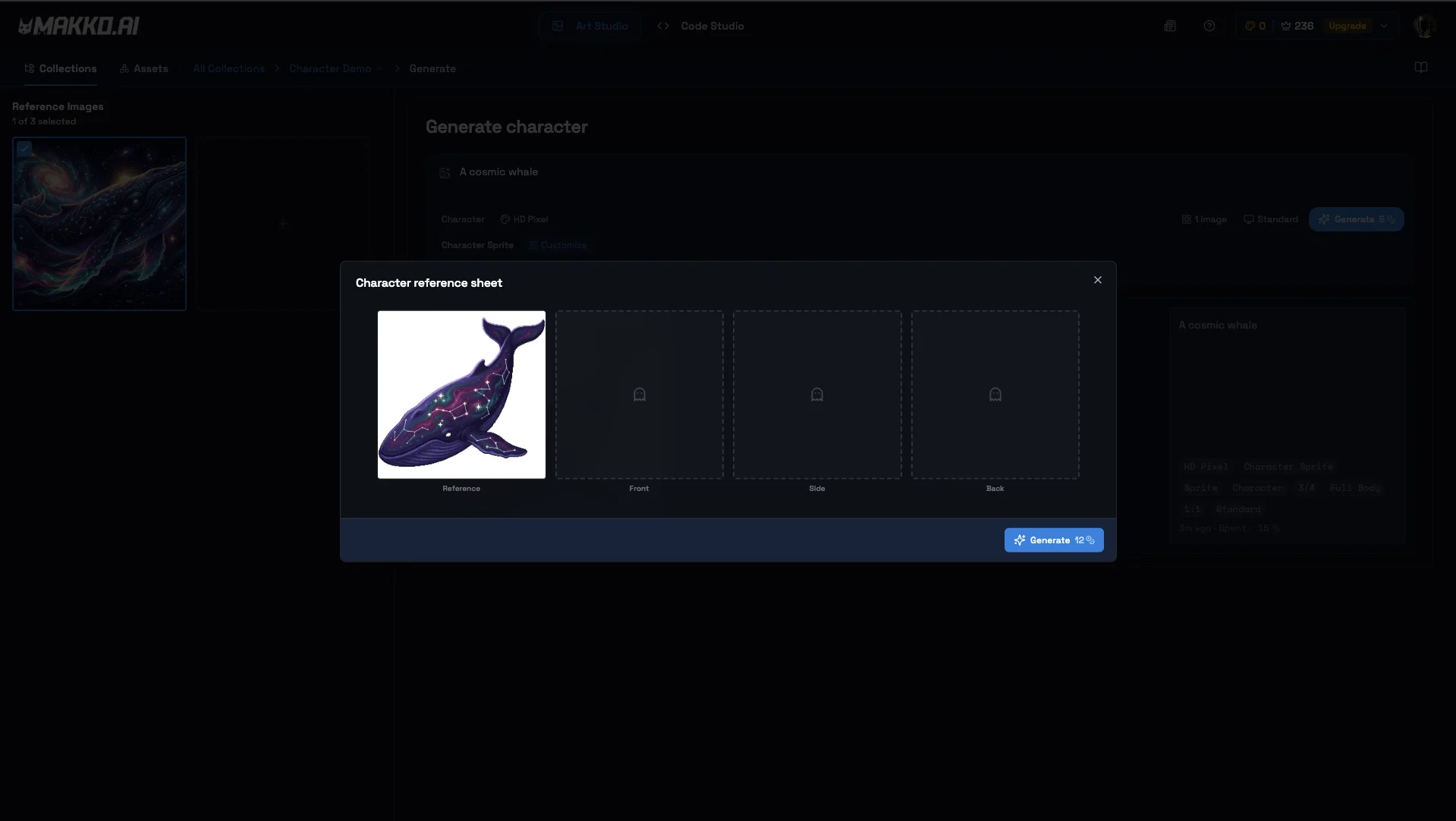Image resolution: width=1456 pixels, height=821 pixels.
Task: Open the documentation book icon
Action: click(x=1420, y=68)
